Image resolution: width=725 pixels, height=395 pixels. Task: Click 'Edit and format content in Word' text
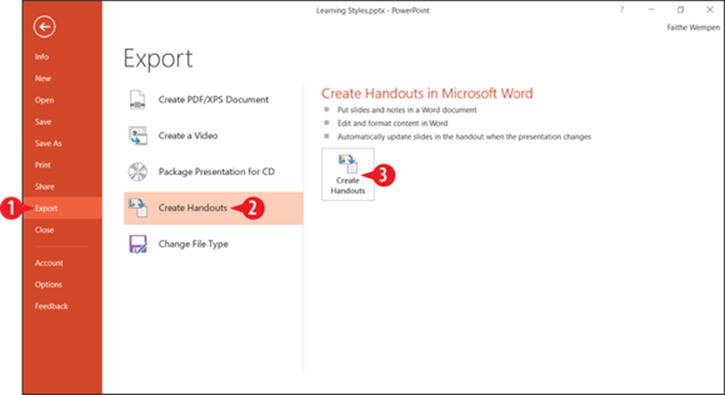(393, 123)
